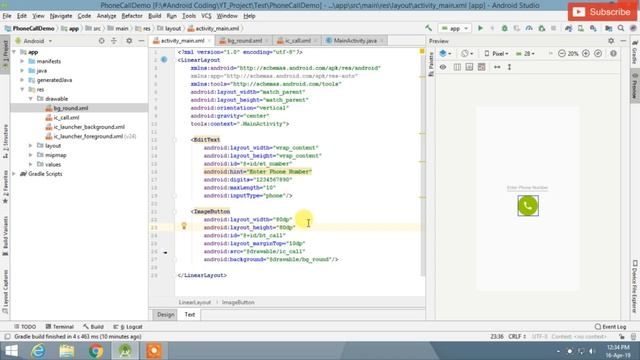Image resolution: width=640 pixels, height=360 pixels.
Task: Open the SDK Manager icon
Action: click(x=593, y=28)
